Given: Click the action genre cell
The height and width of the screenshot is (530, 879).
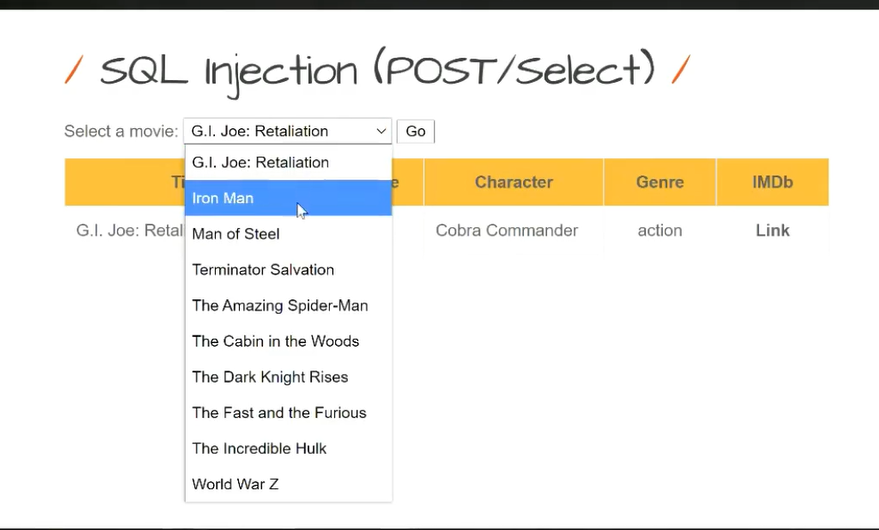Looking at the screenshot, I should click(x=660, y=231).
